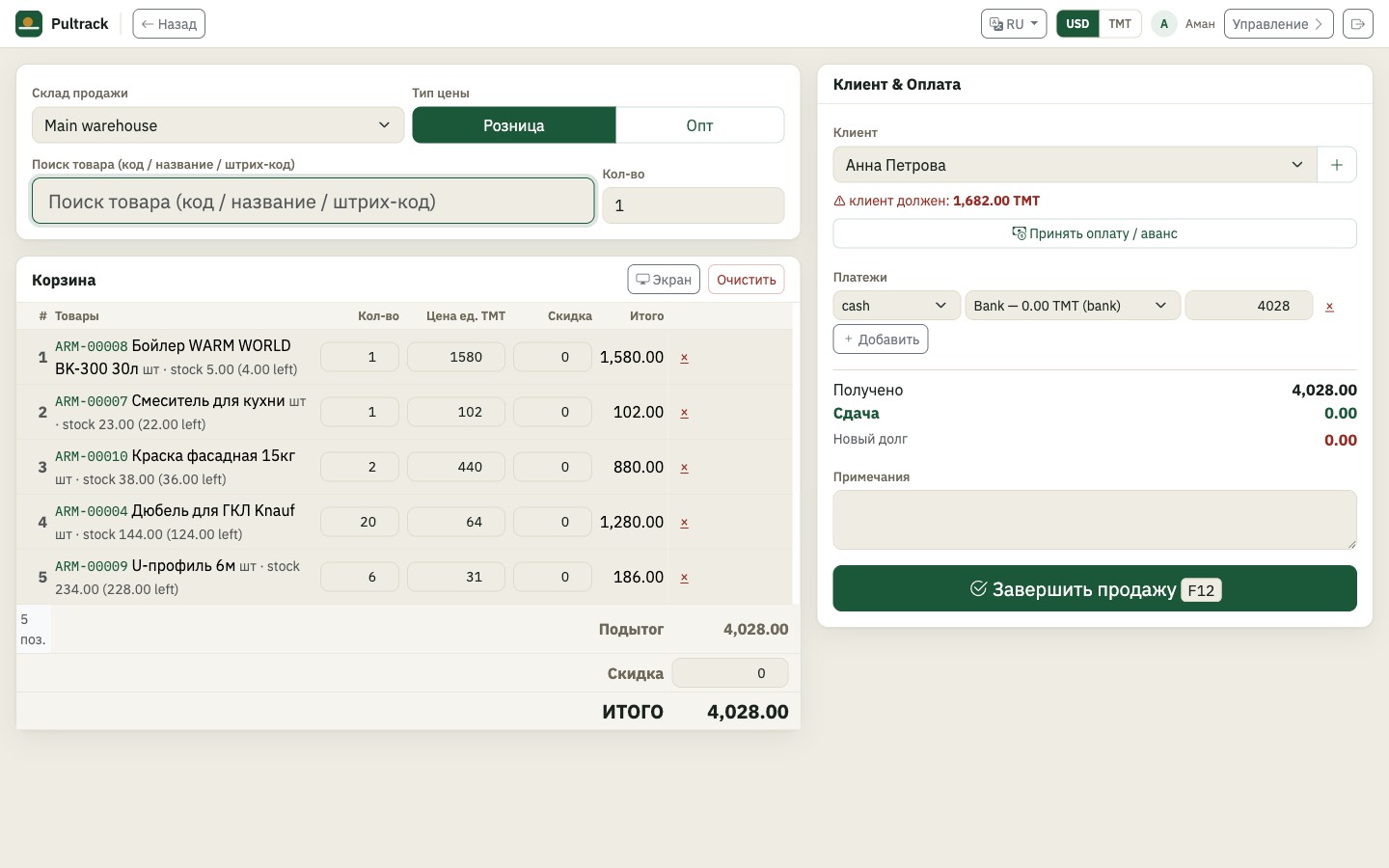The image size is (1389, 868).
Task: Delete the cash payment row
Action: (1329, 307)
